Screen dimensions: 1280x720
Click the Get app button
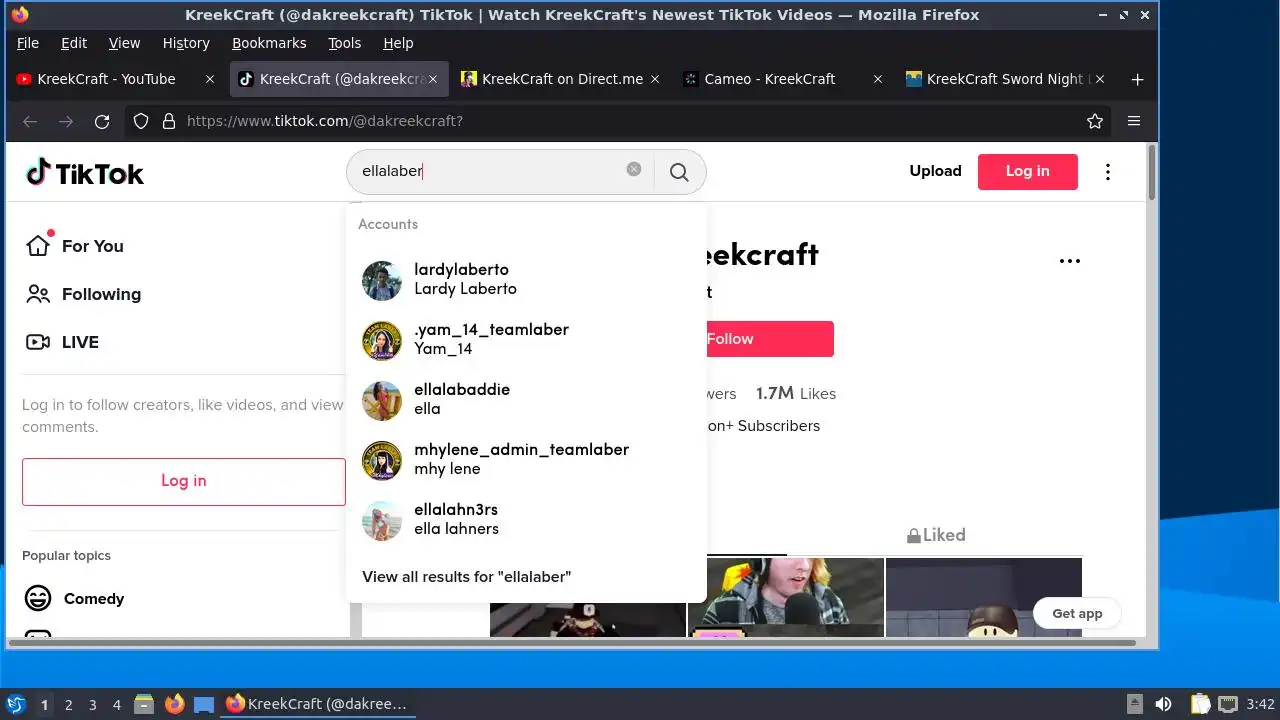pos(1077,613)
